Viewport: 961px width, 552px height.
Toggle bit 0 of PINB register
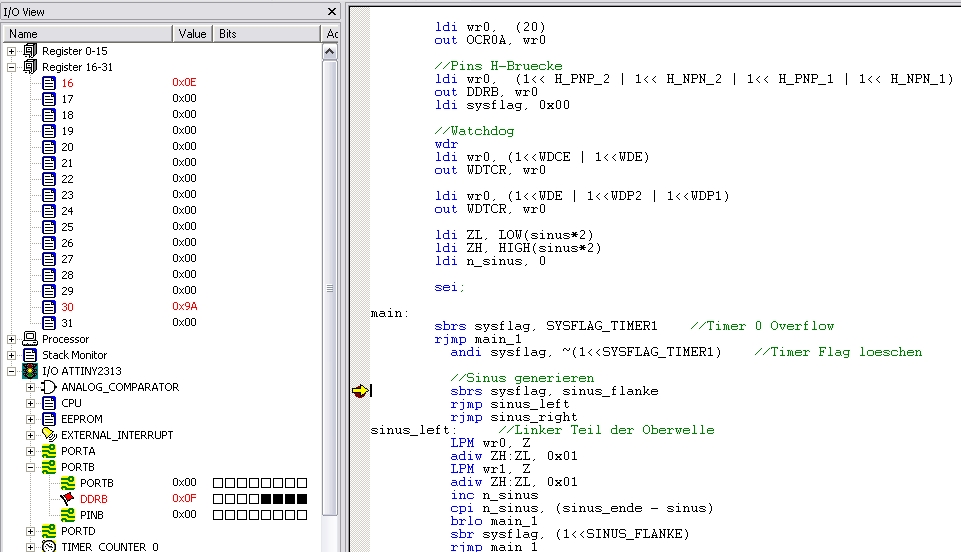click(302, 515)
